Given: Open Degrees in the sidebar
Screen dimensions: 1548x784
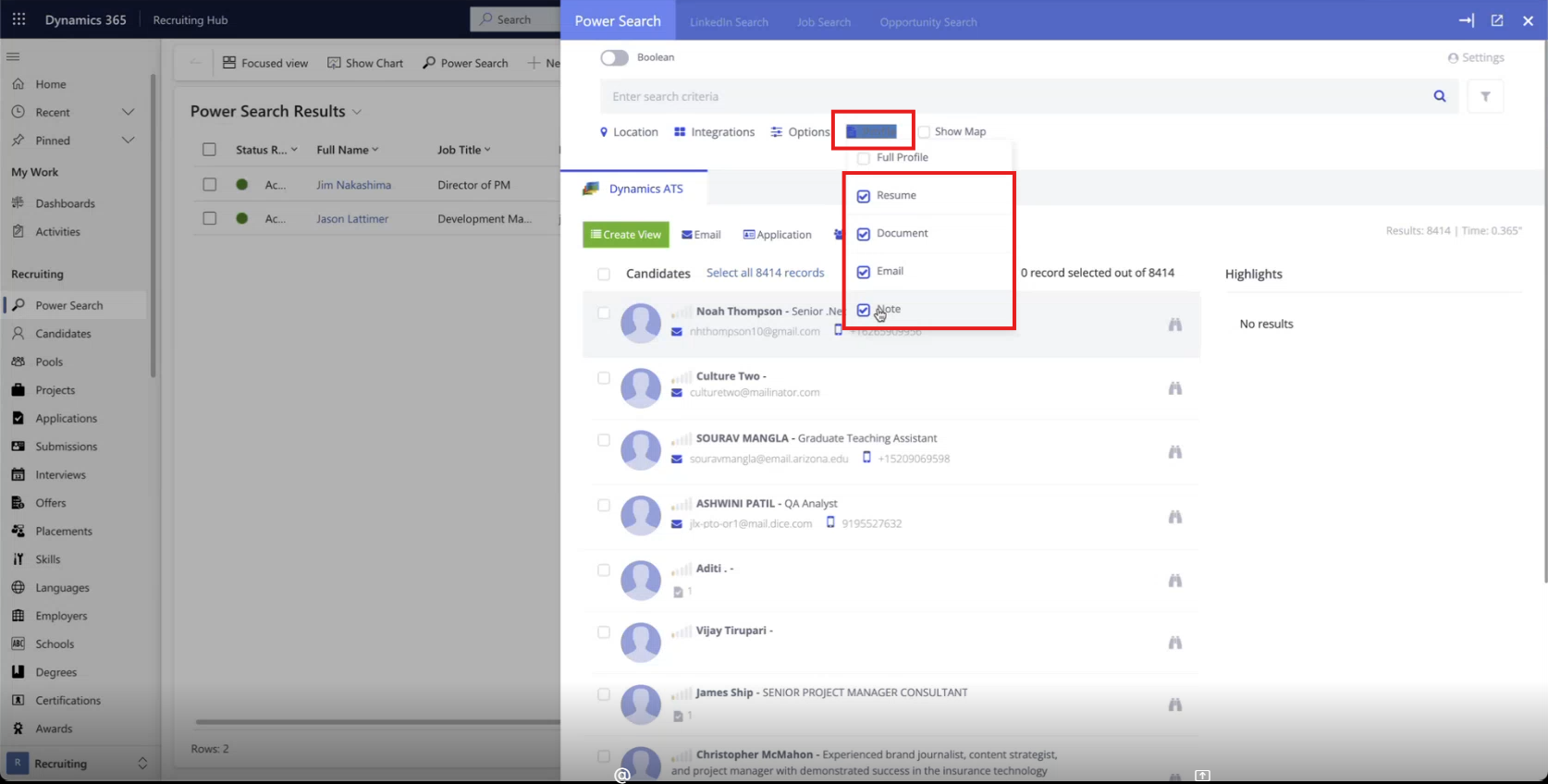Looking at the screenshot, I should coord(55,672).
